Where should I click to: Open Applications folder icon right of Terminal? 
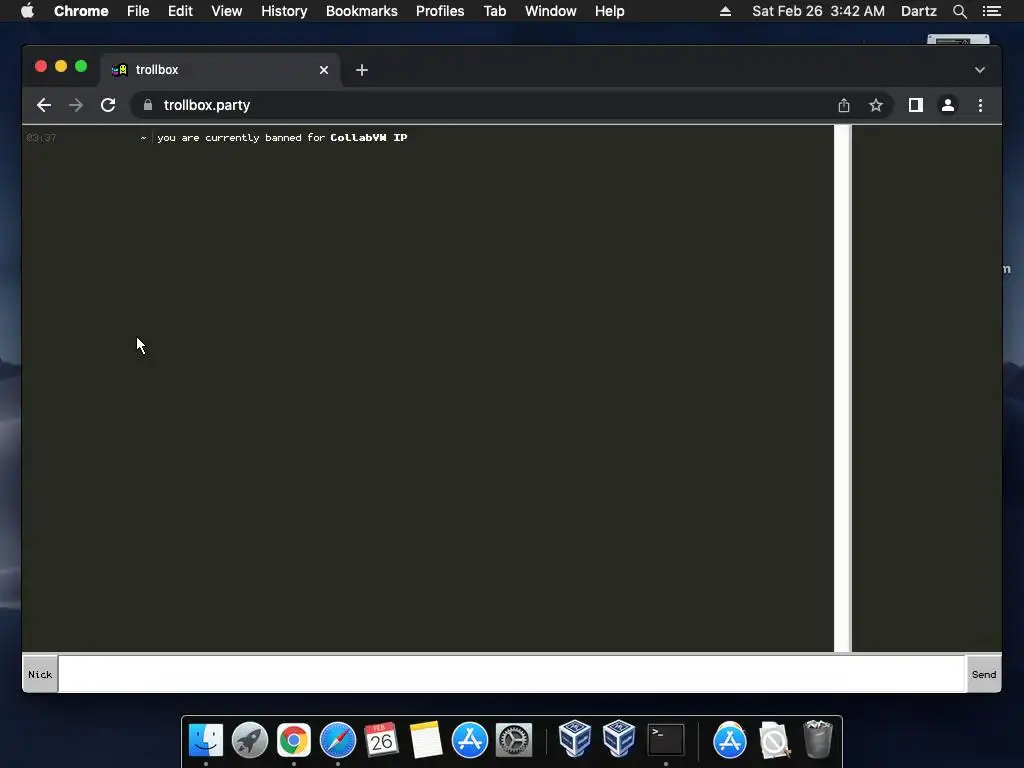pos(729,741)
